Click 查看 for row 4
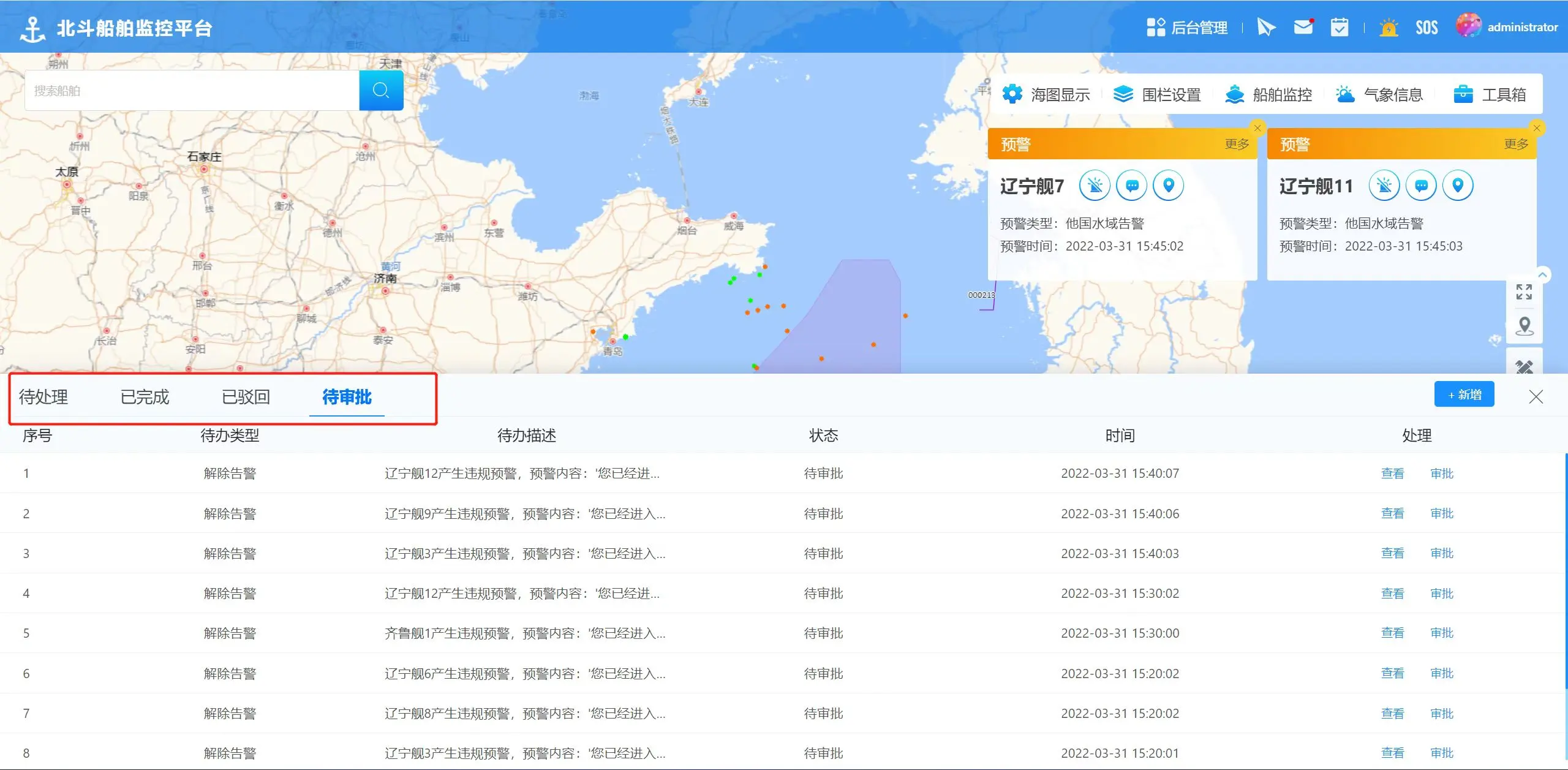This screenshot has height=770, width=1568. 1392,594
